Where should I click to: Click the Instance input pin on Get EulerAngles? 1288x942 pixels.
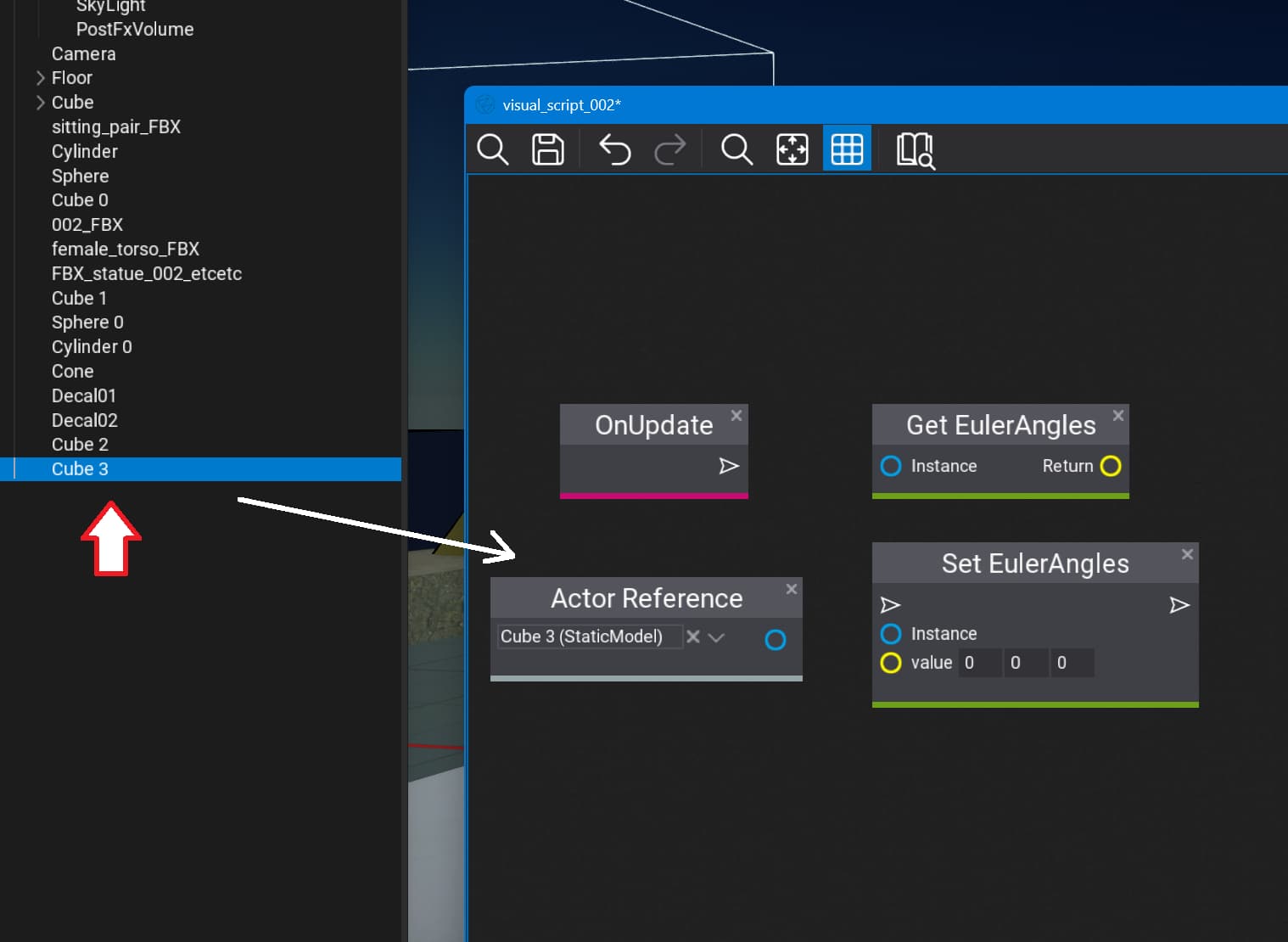(891, 466)
